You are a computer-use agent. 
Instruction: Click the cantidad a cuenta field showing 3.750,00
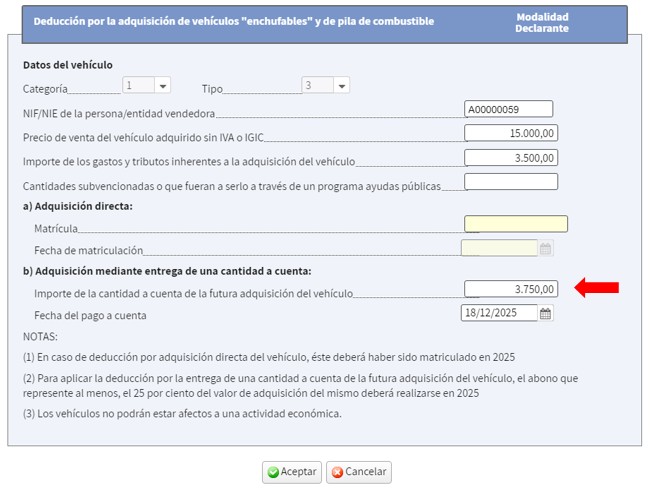click(511, 289)
